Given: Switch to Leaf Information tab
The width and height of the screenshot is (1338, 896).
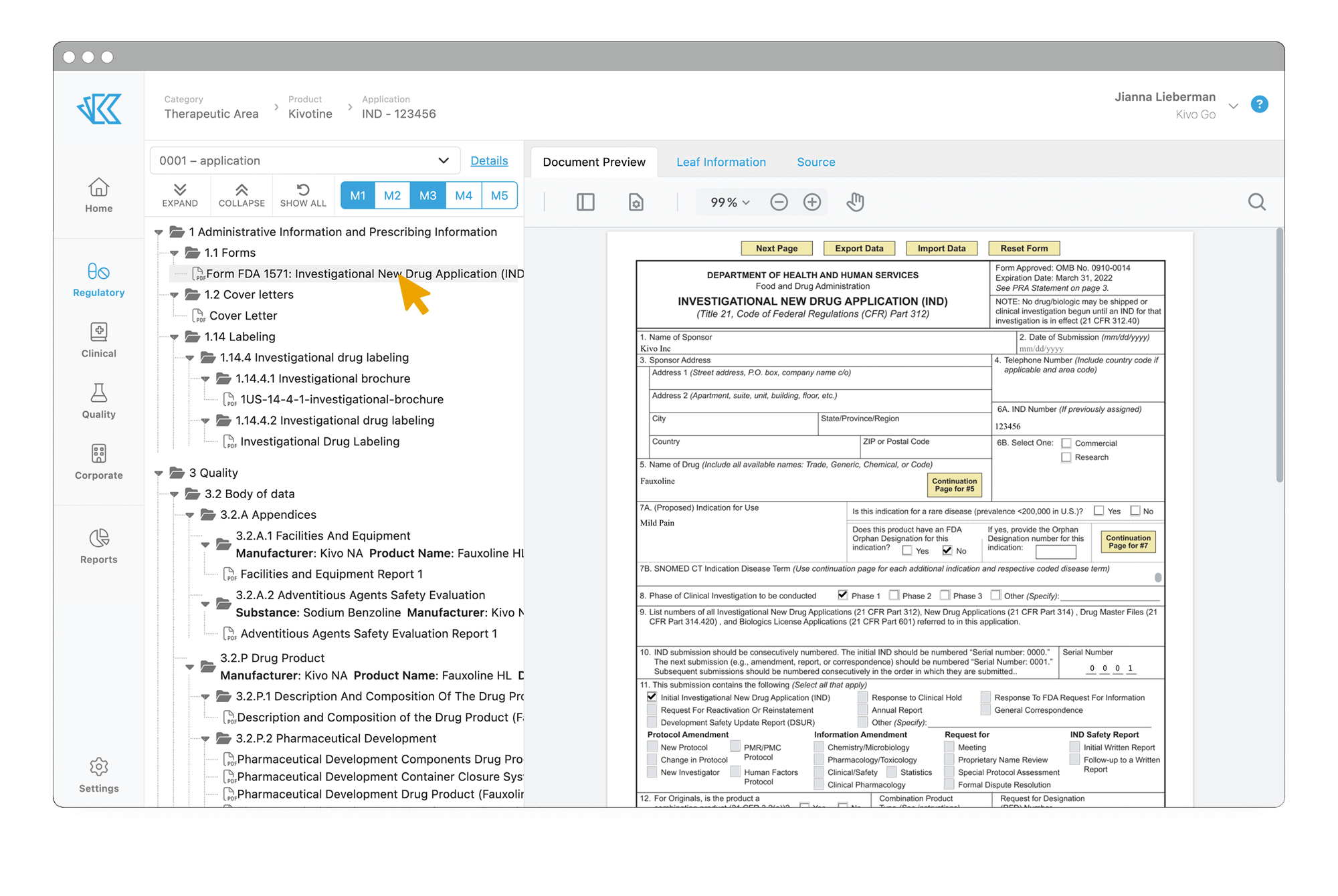Looking at the screenshot, I should [721, 162].
